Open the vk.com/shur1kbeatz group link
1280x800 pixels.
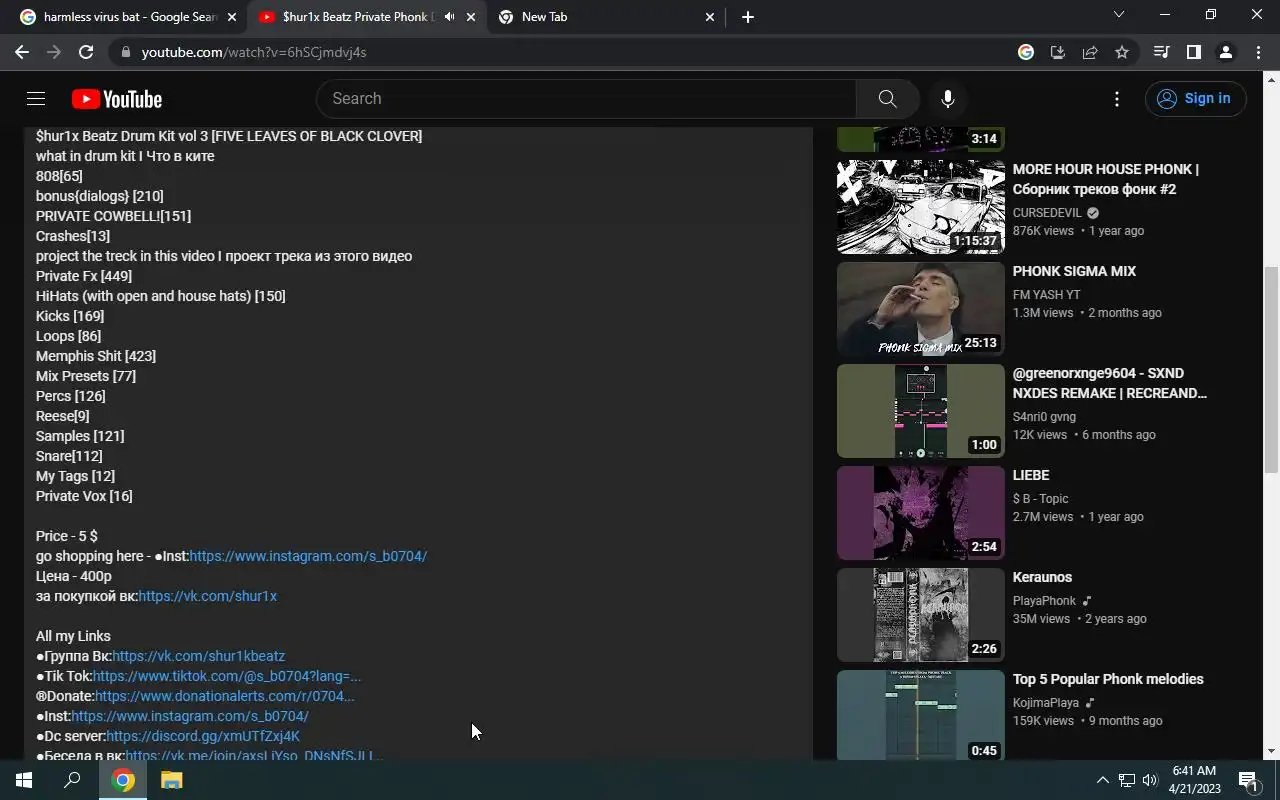[198, 656]
